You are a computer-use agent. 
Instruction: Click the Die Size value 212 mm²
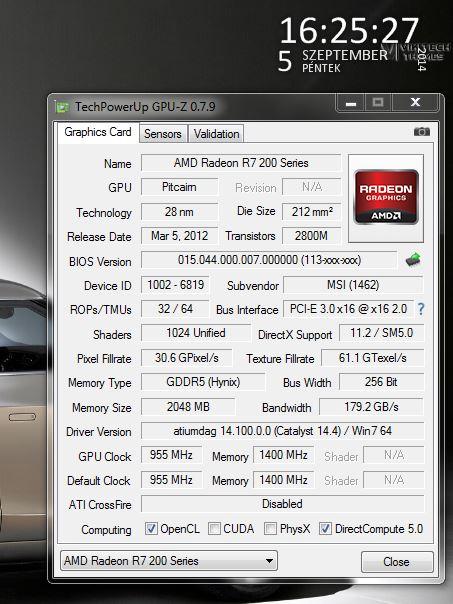pos(312,211)
